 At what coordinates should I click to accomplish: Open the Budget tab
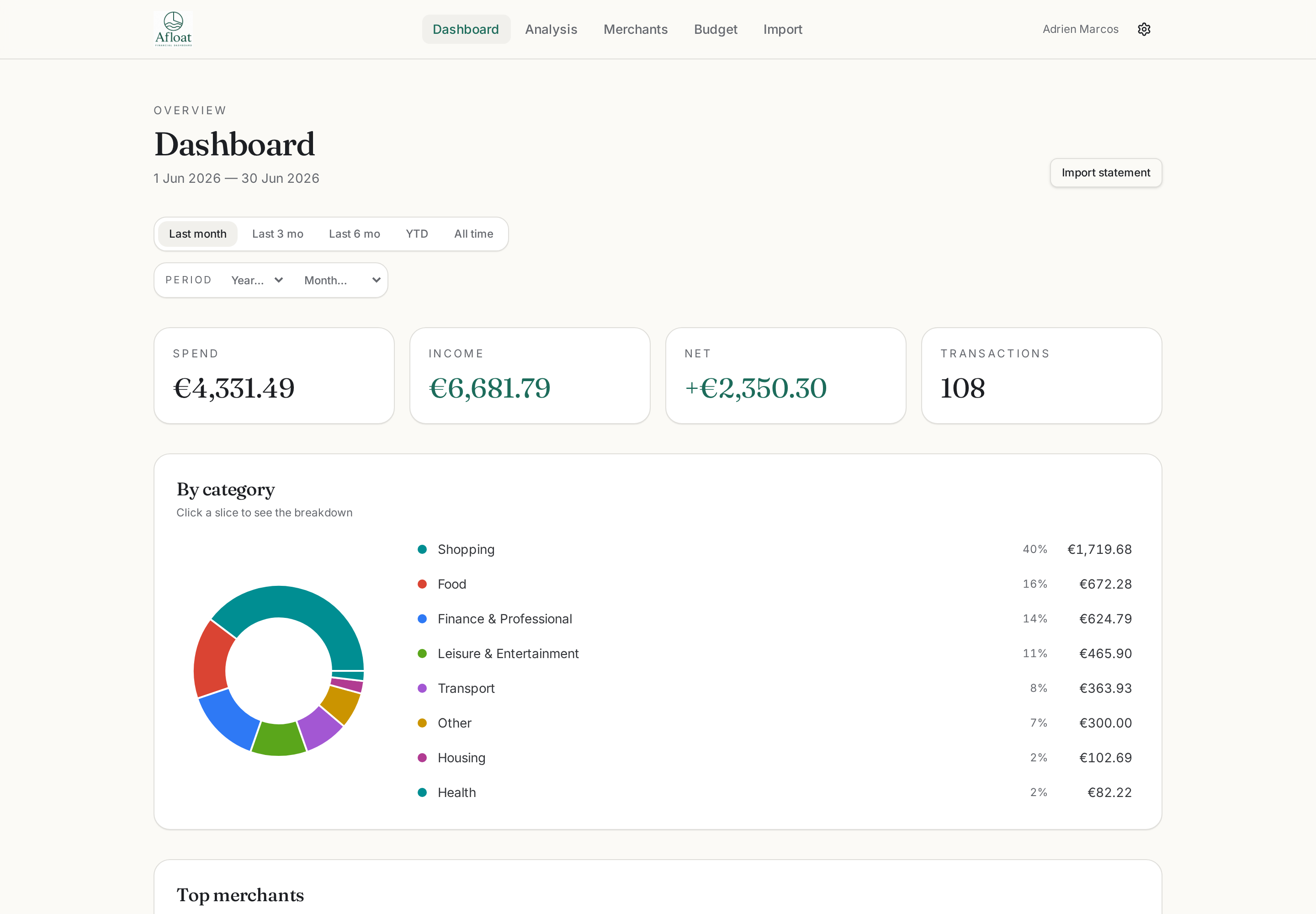(x=715, y=29)
